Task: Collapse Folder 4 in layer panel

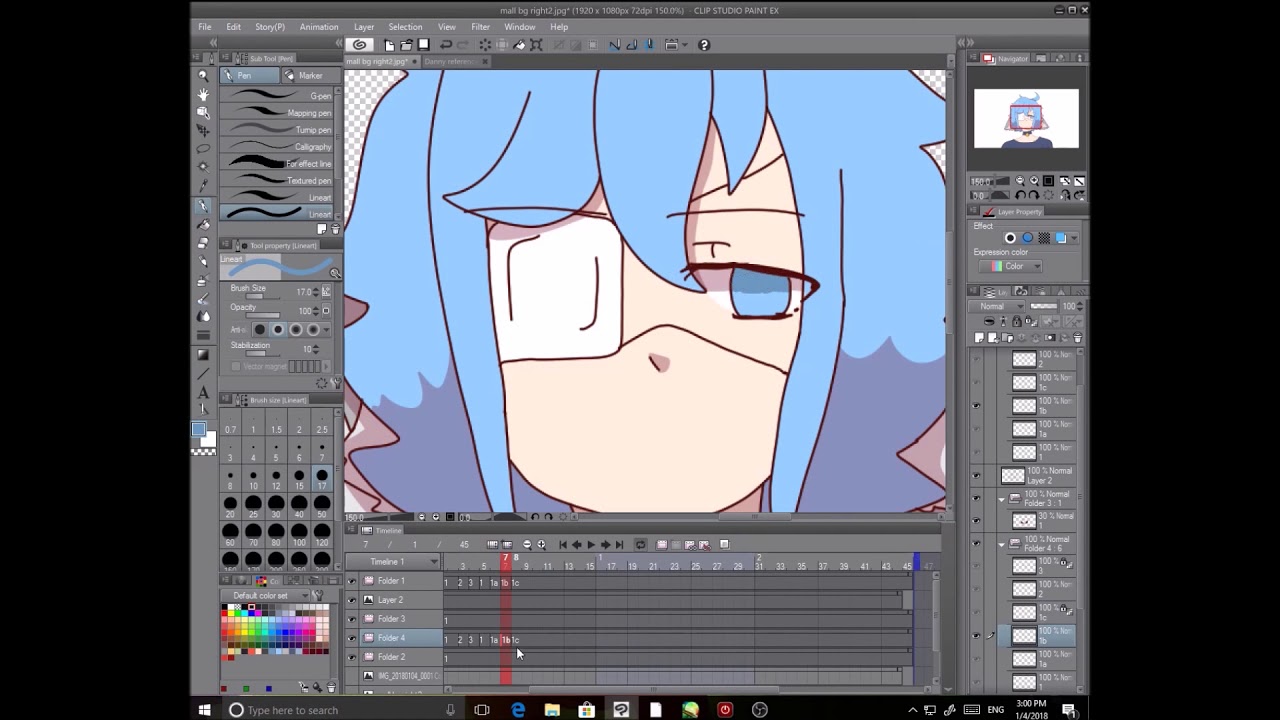Action: point(1002,544)
